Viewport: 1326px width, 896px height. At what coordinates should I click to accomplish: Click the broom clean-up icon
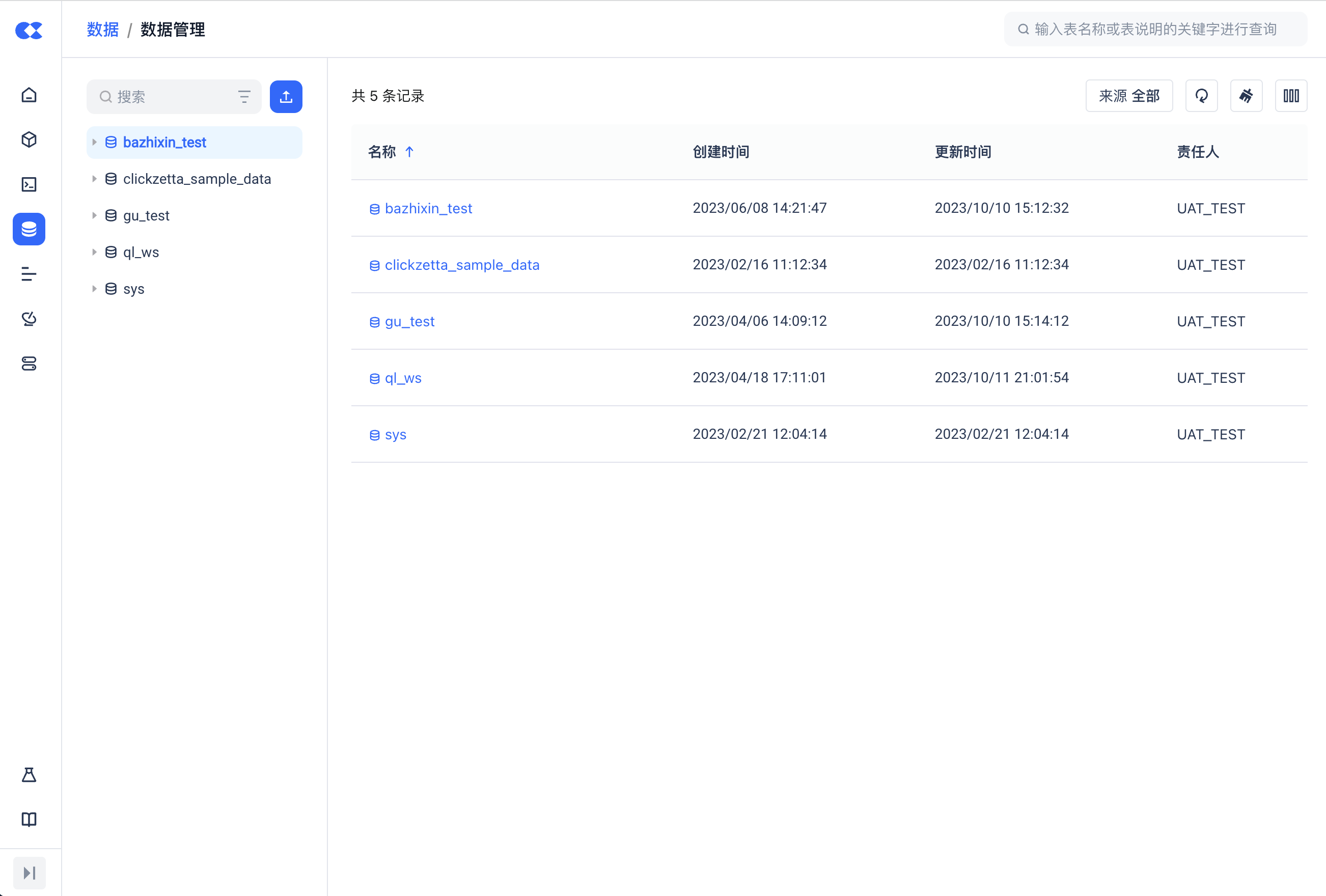pyautogui.click(x=1246, y=96)
